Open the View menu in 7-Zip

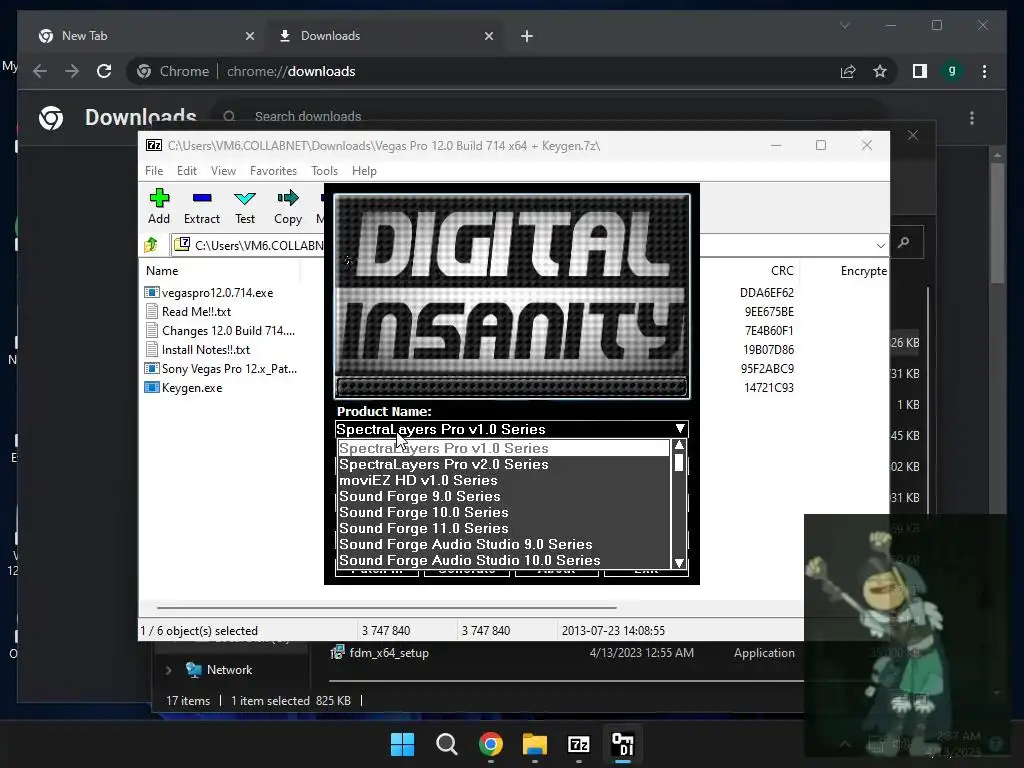[x=223, y=170]
